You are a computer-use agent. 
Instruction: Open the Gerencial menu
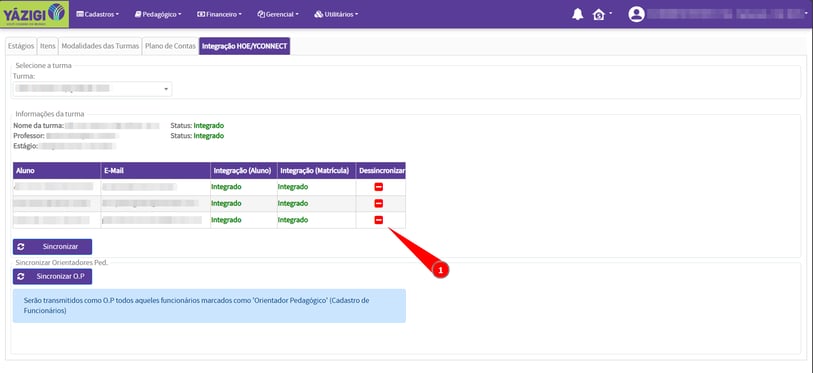coord(278,15)
